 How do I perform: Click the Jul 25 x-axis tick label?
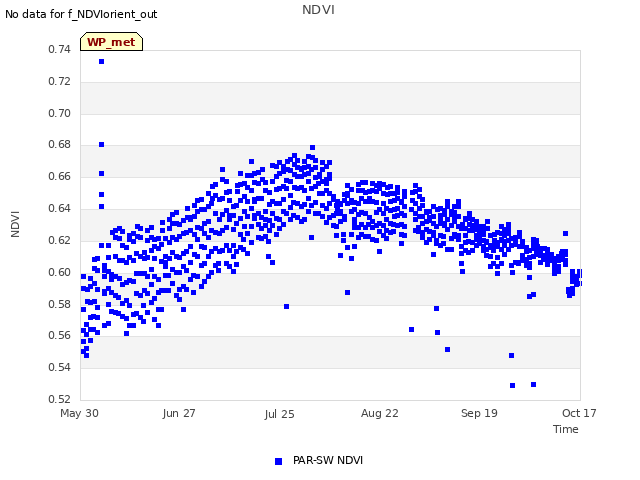279,414
